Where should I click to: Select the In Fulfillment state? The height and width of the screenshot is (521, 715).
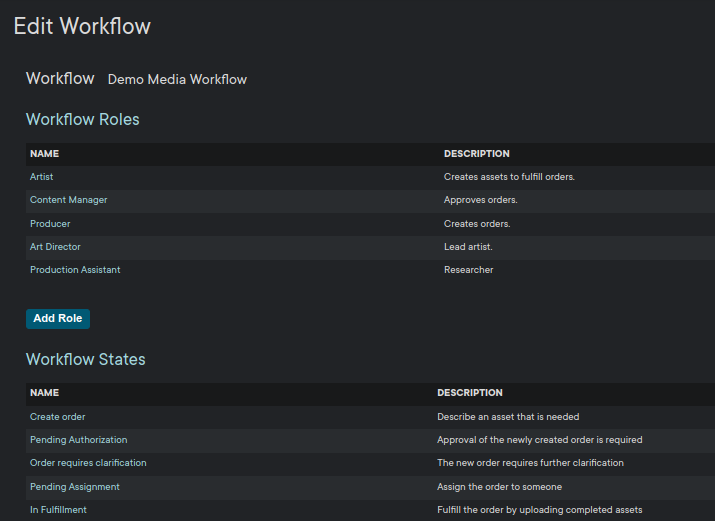point(58,510)
